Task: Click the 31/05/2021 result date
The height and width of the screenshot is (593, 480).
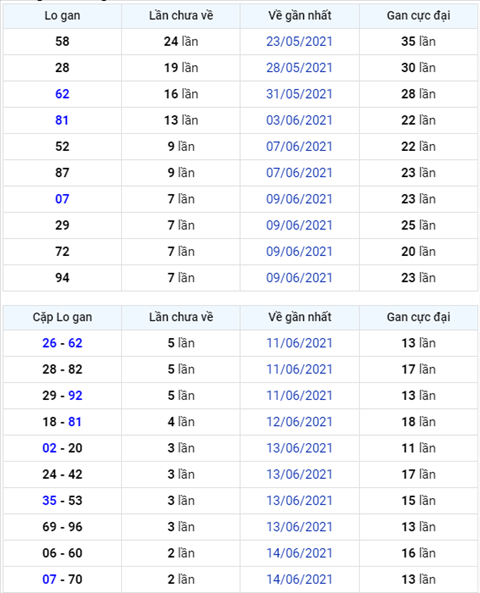Action: click(299, 94)
